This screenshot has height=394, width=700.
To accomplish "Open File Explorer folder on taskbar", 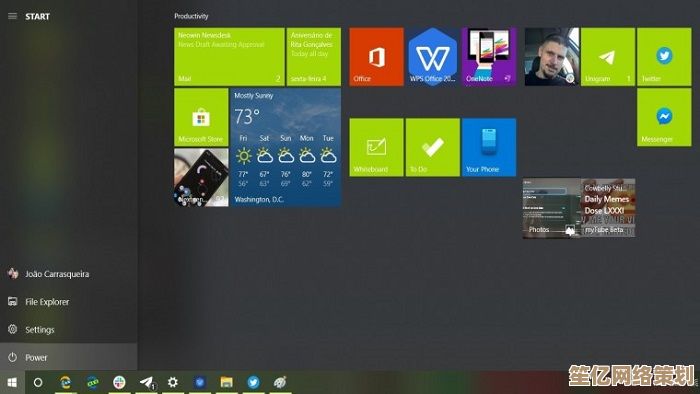I will coord(226,382).
